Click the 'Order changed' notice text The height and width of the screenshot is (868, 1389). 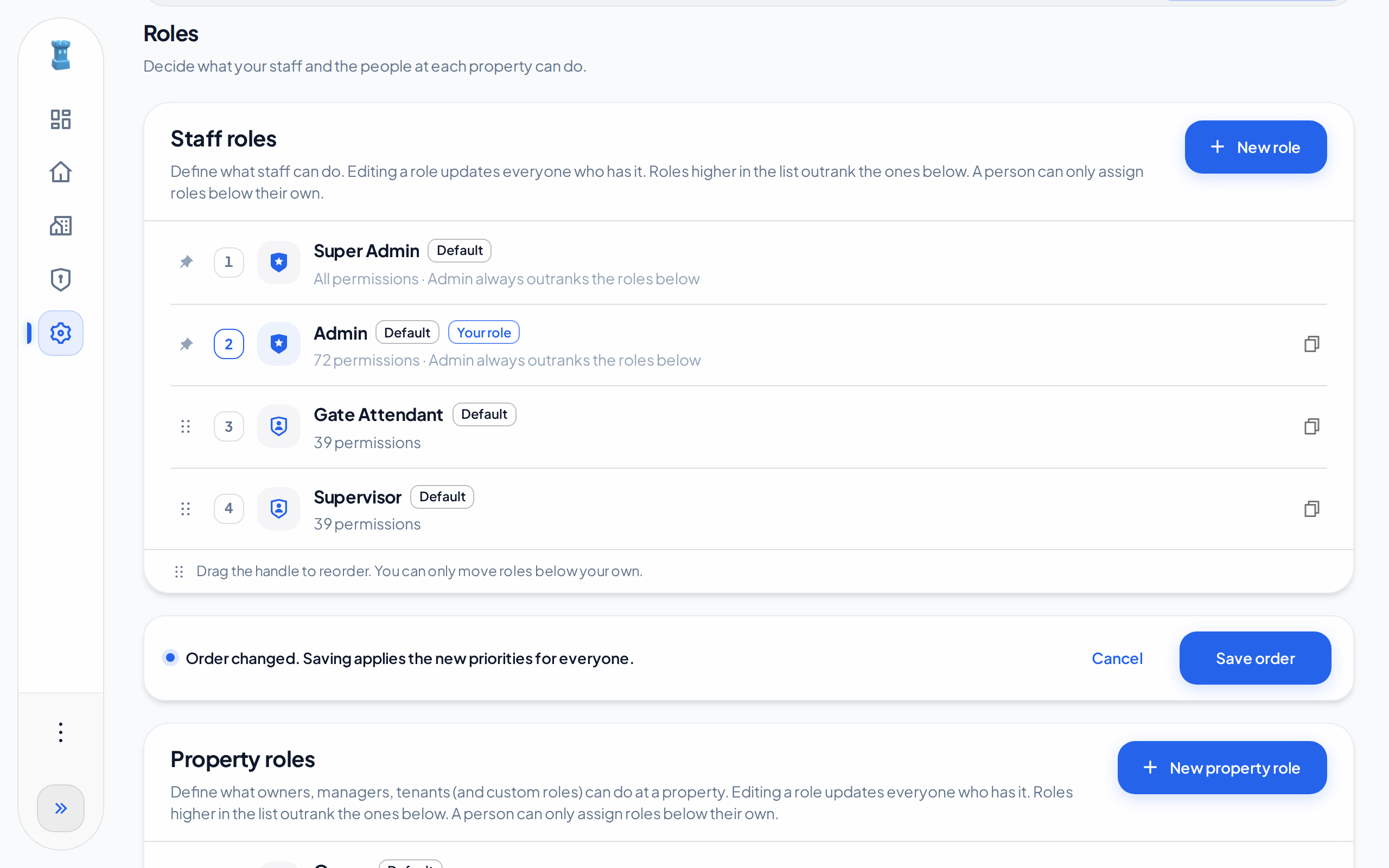pos(410,659)
